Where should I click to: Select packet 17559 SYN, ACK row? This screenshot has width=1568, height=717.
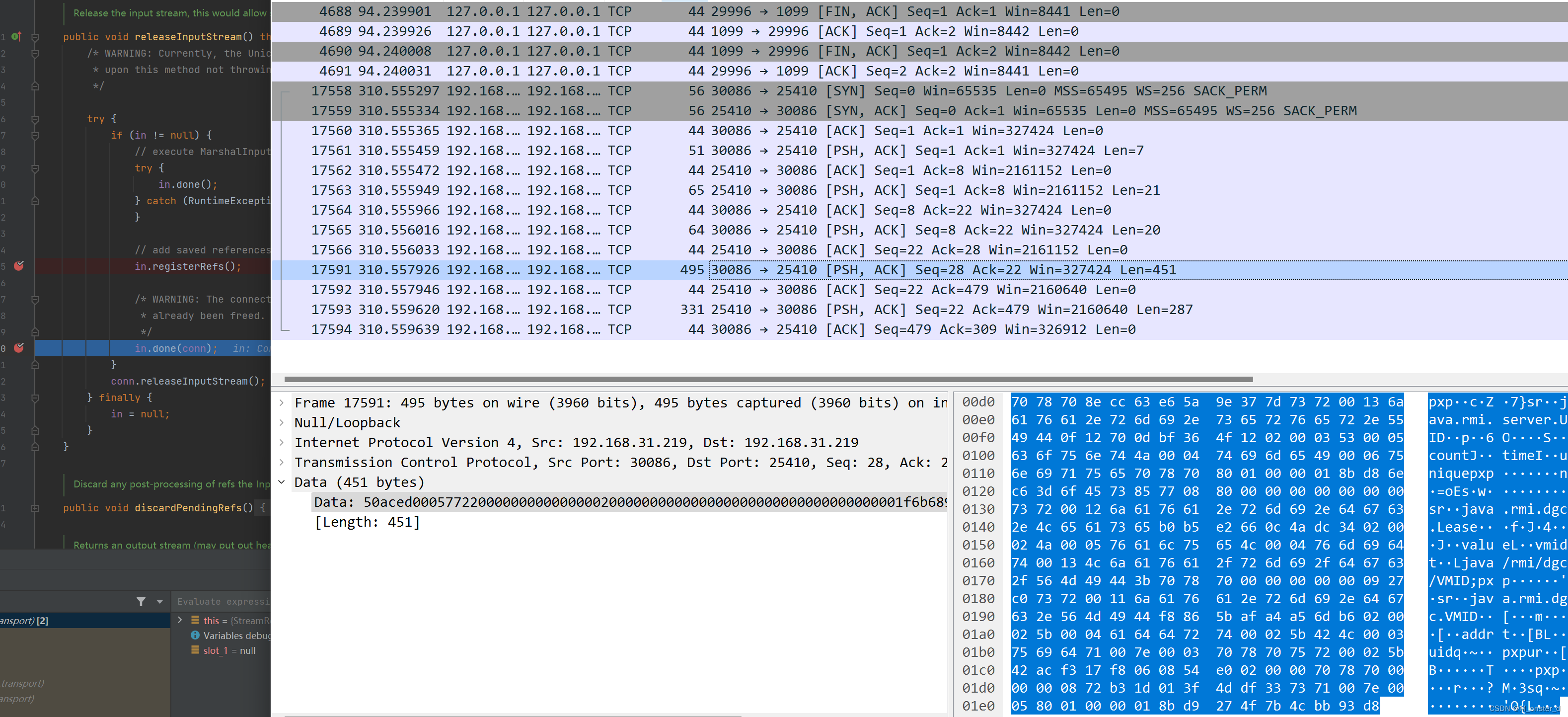pos(919,111)
